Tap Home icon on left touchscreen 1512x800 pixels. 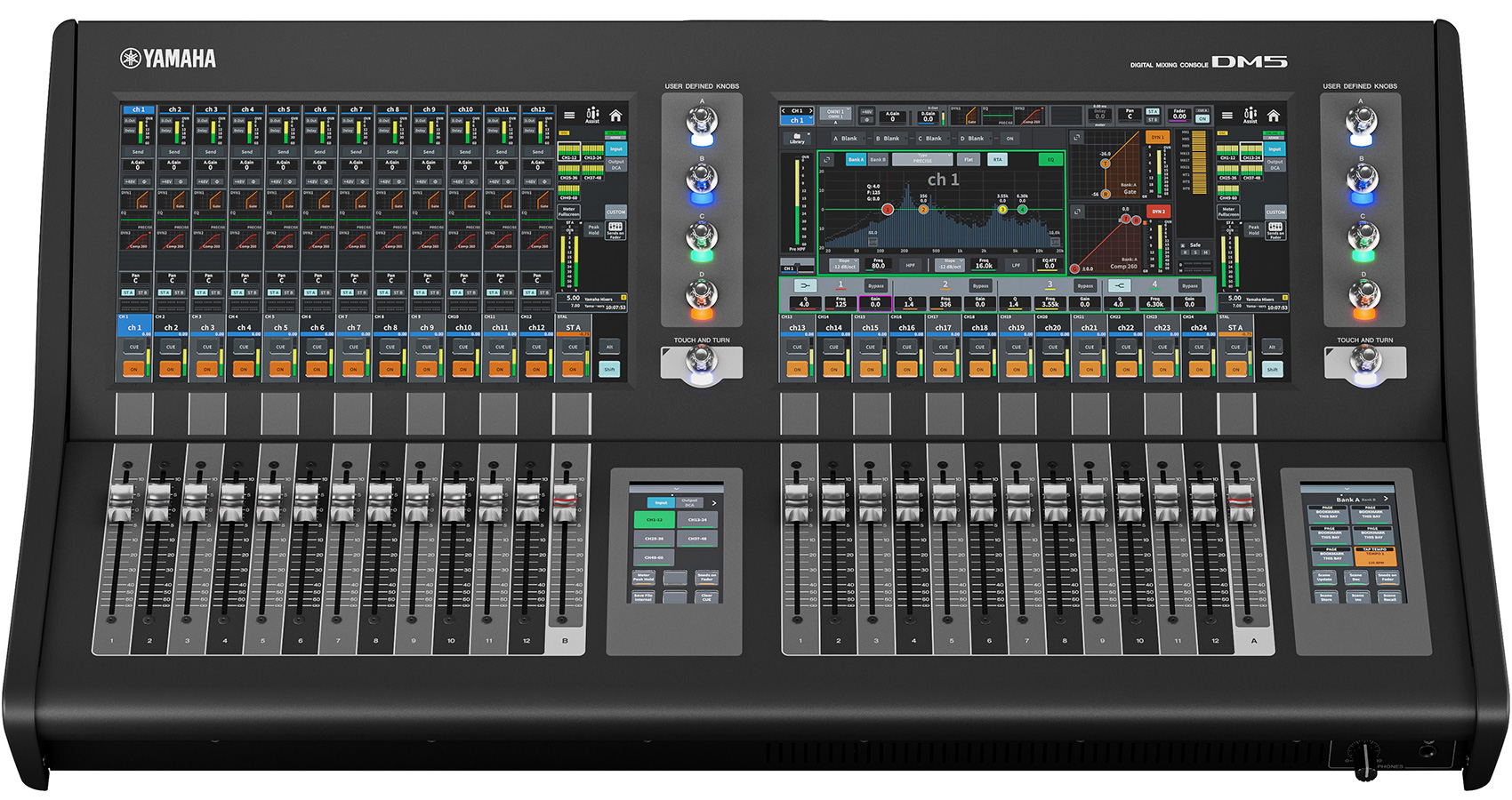click(615, 116)
